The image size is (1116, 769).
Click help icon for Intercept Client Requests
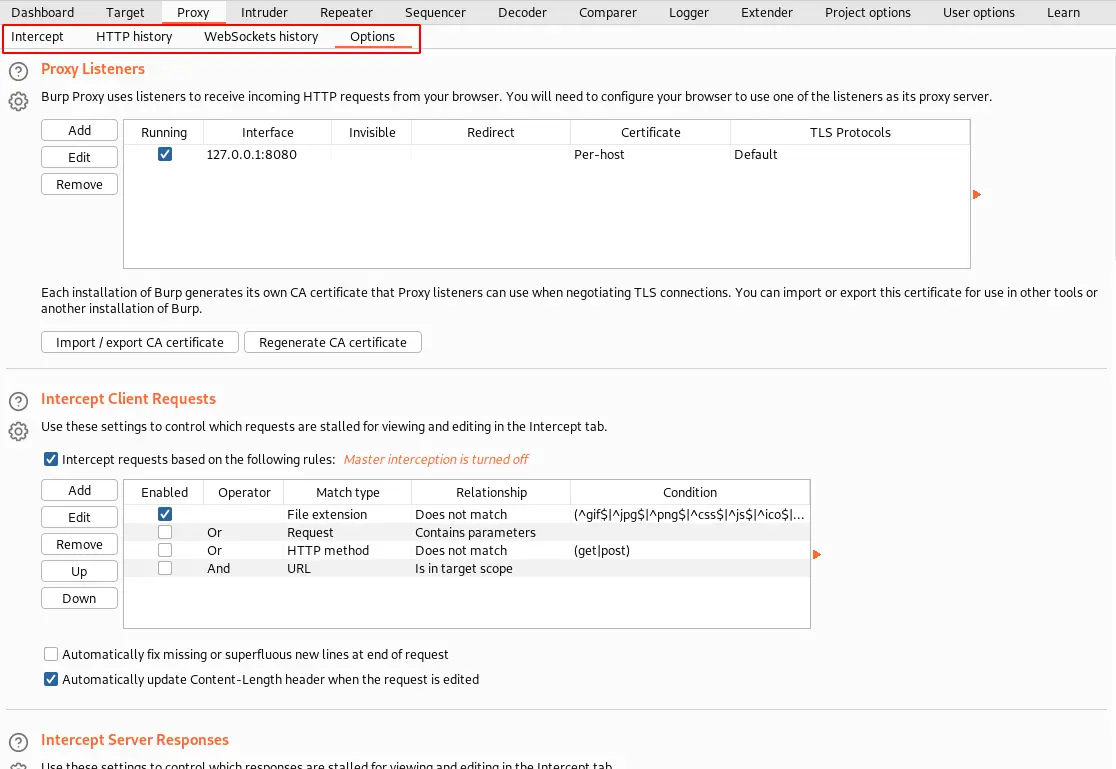pos(18,402)
